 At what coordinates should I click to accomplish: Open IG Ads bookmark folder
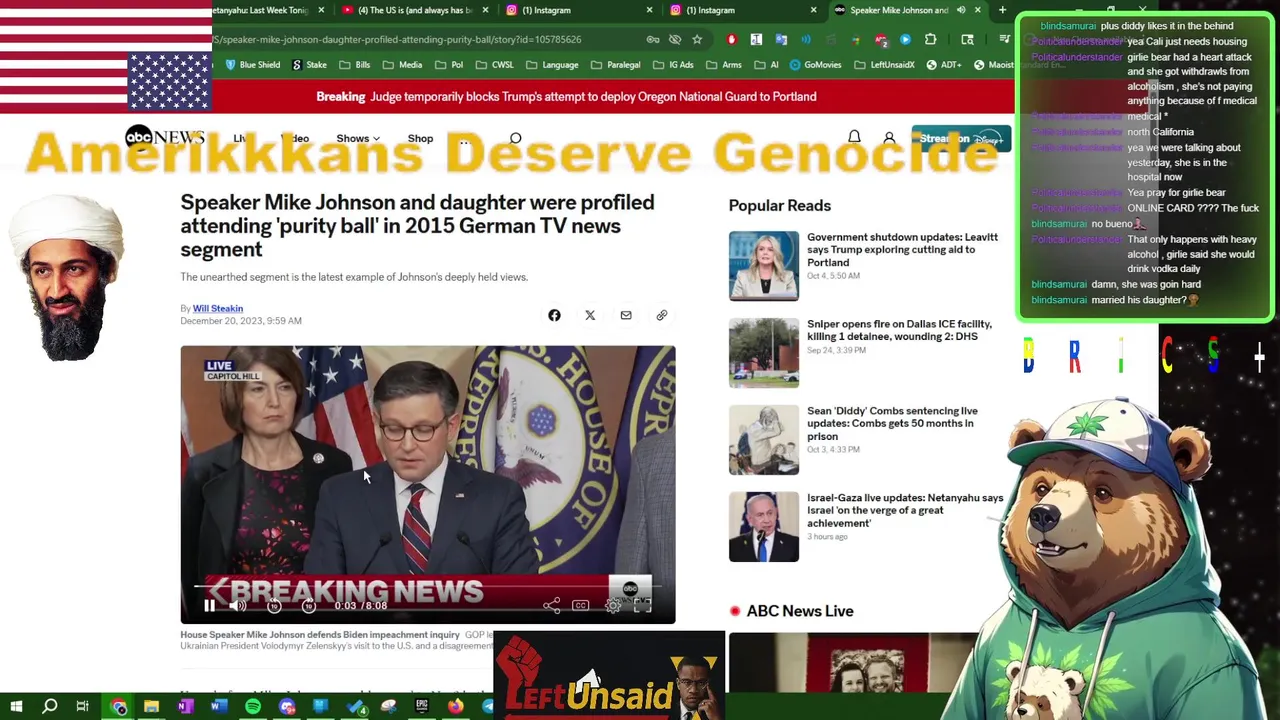pos(672,65)
